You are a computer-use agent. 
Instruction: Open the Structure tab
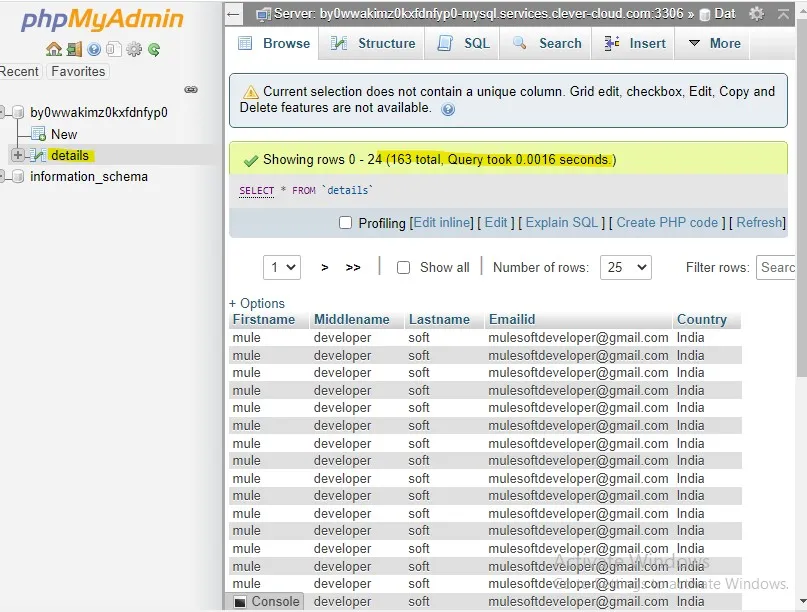click(x=373, y=43)
